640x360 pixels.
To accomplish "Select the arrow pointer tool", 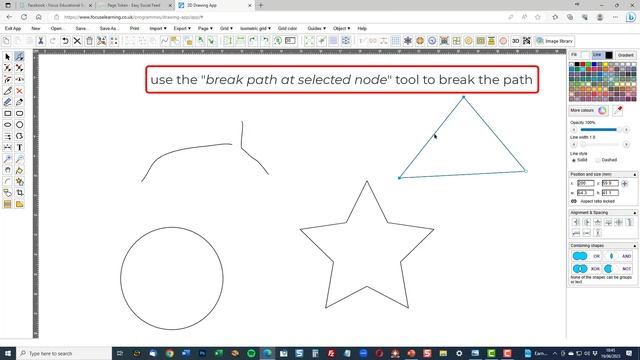I will pyautogui.click(x=7, y=57).
